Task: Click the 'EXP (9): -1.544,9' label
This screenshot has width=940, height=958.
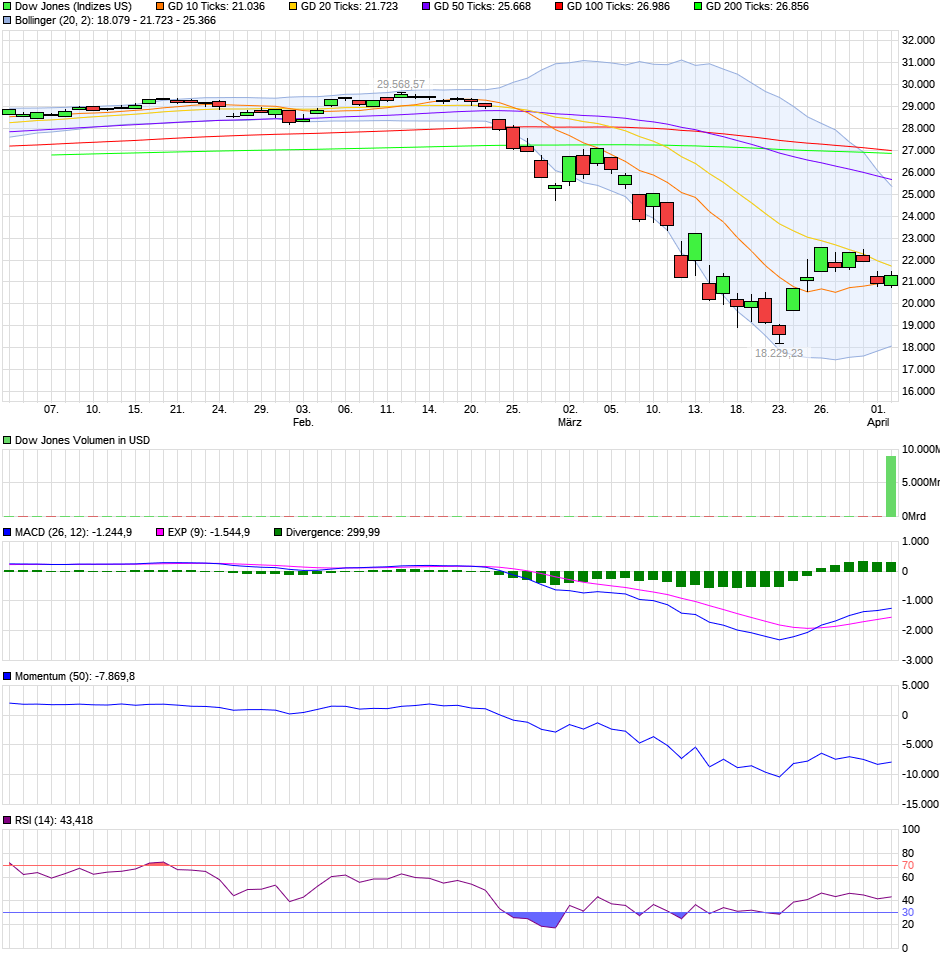Action: pos(209,532)
